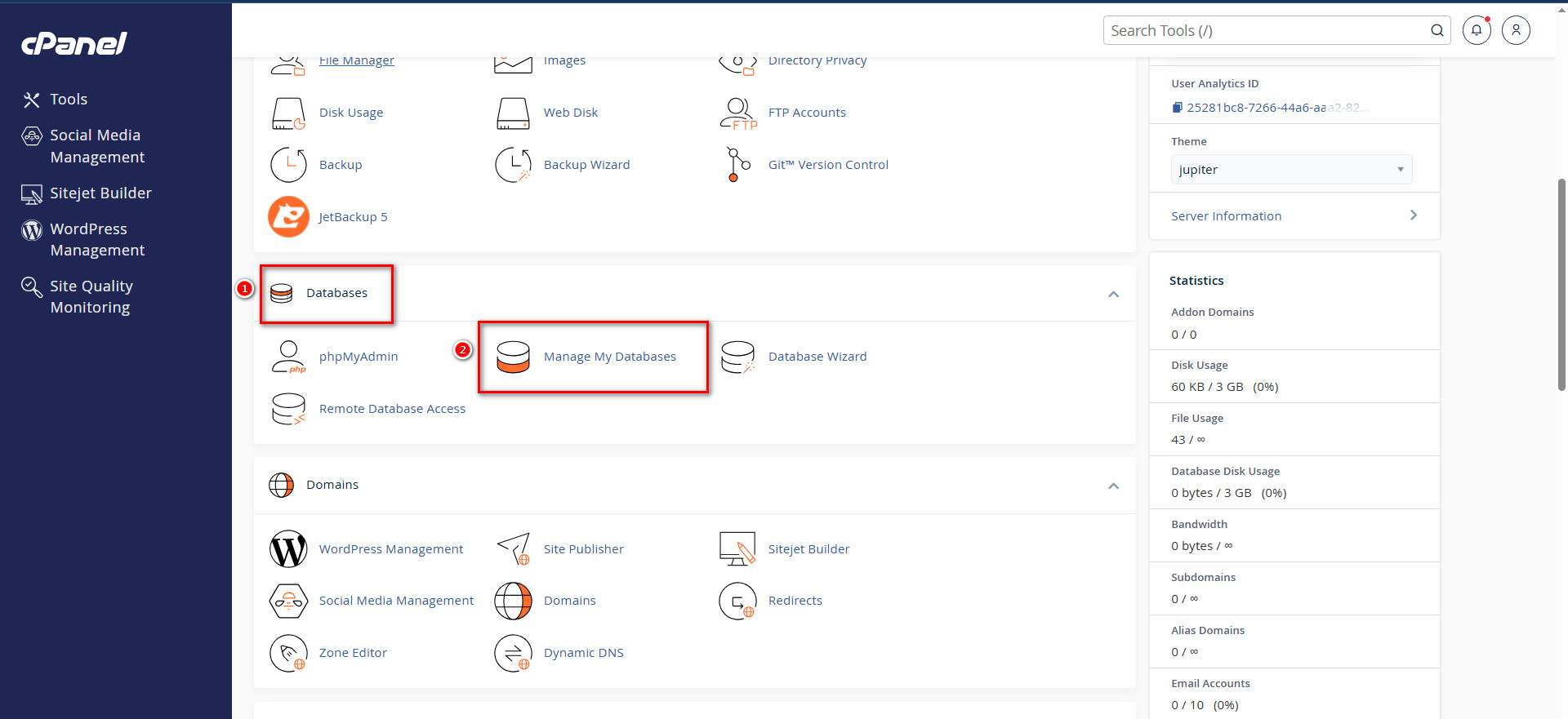This screenshot has height=719, width=1568.
Task: Click the Domains globe icon in tools
Action: [513, 601]
